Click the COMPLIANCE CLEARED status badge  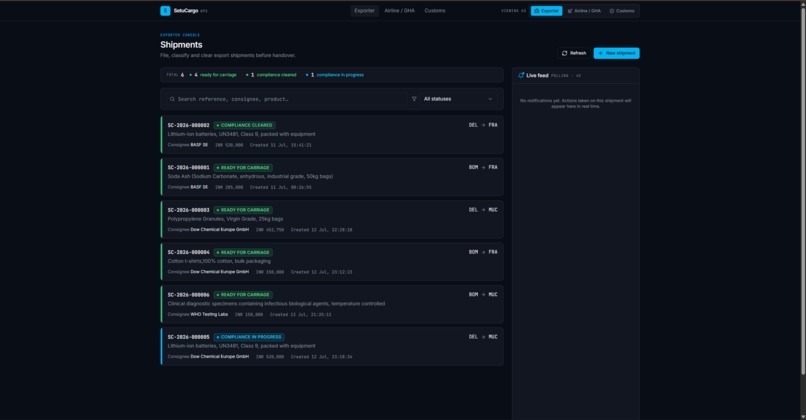[244, 125]
